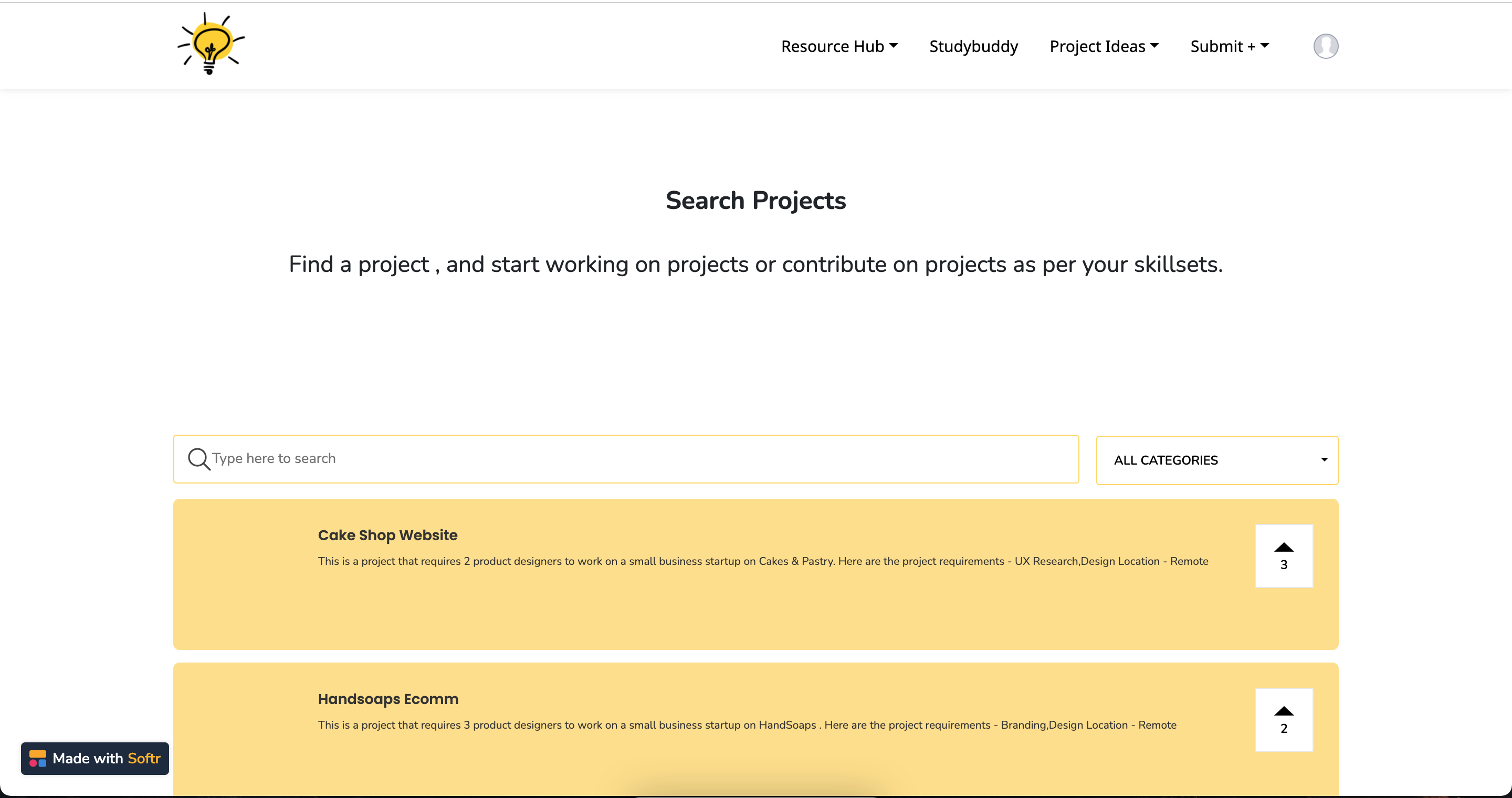Viewport: 1512px width, 798px height.
Task: Click the vote count showing 2
Action: [1284, 729]
